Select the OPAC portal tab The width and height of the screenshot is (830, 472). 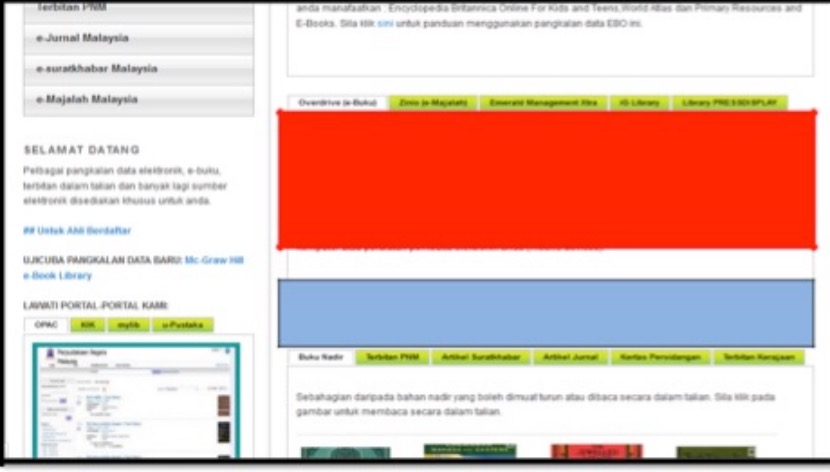(46, 325)
